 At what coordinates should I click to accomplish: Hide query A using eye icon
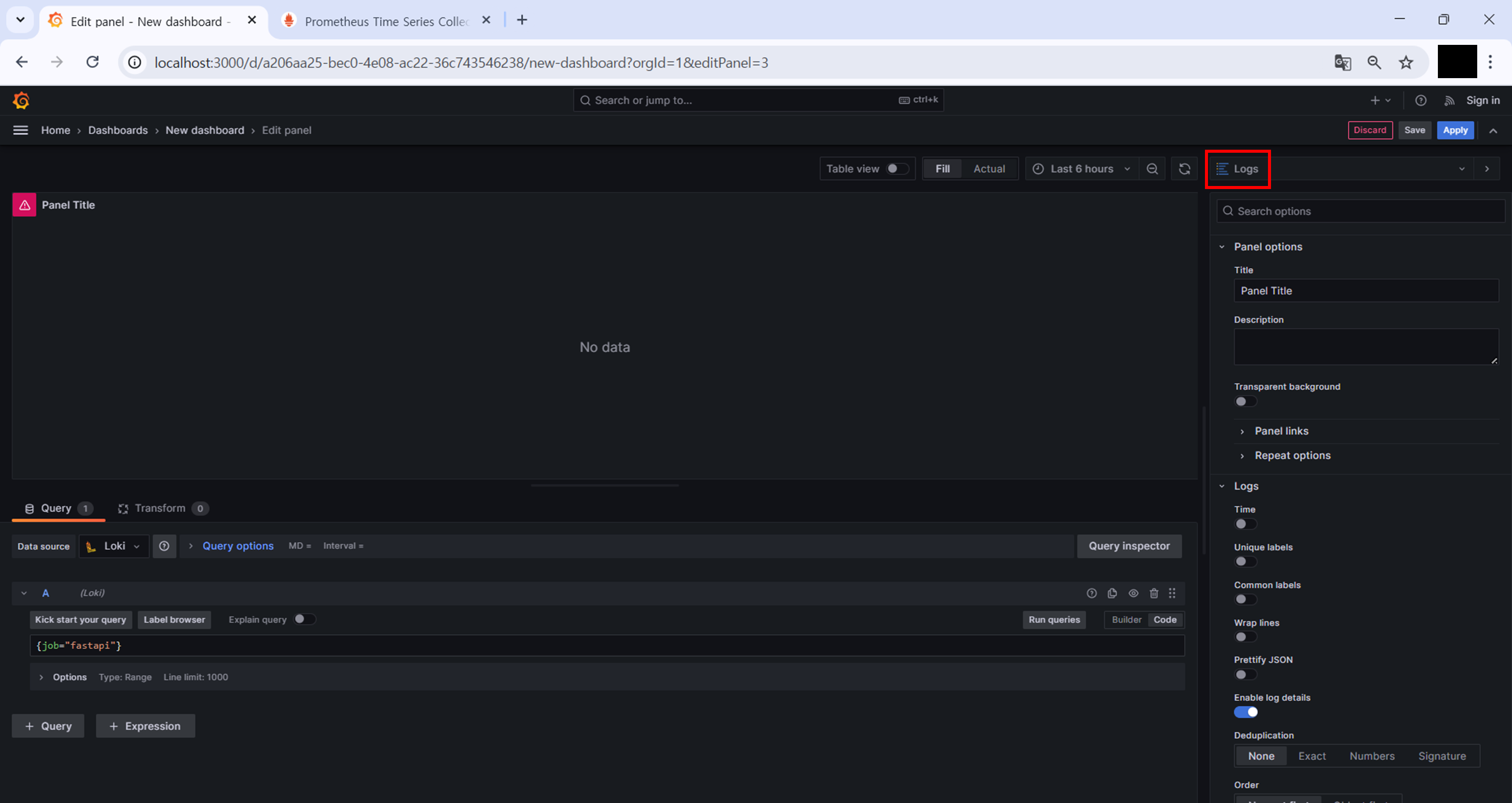coord(1133,593)
